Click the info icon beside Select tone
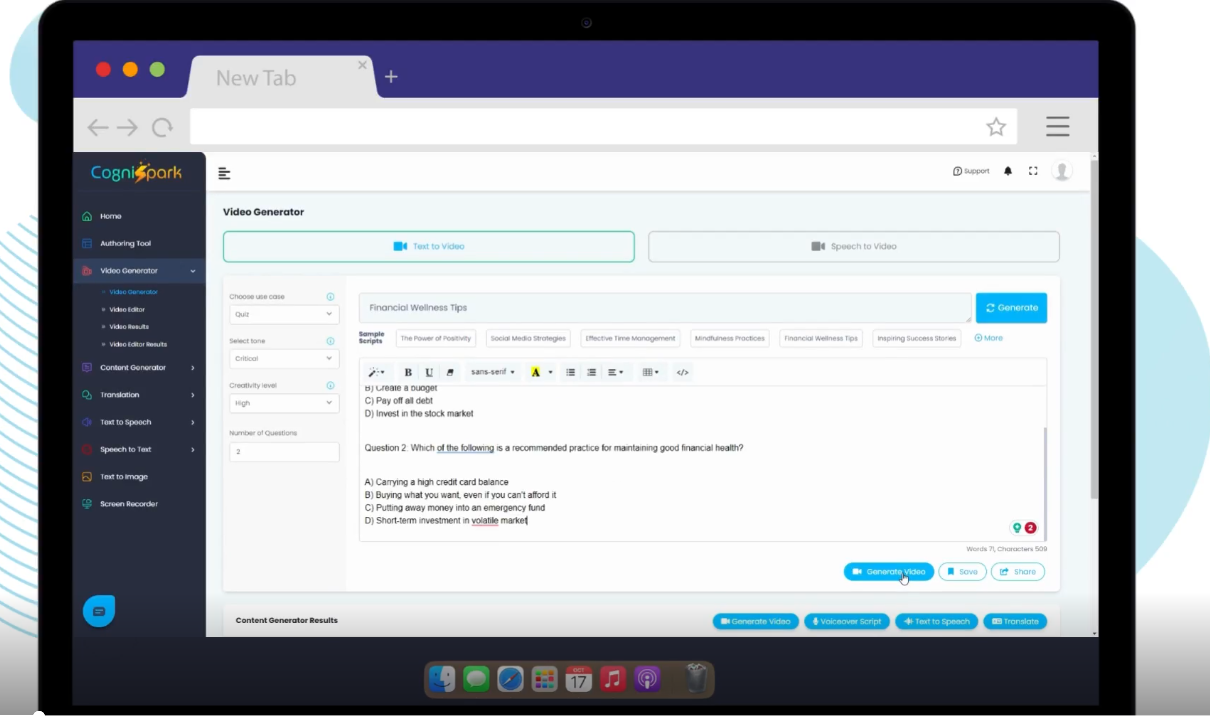This screenshot has width=1210, height=716. coord(330,341)
